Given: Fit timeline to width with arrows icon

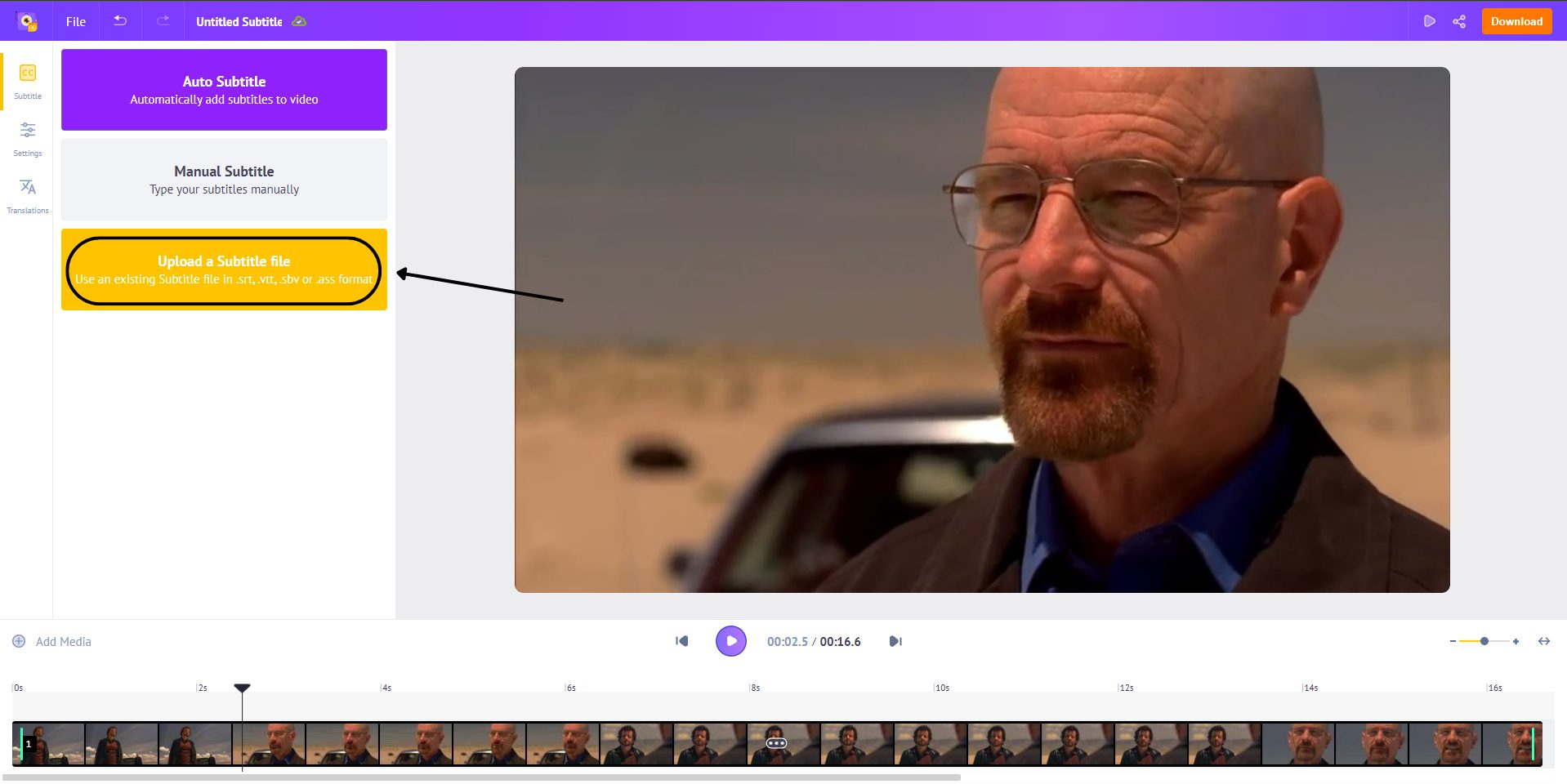Looking at the screenshot, I should pyautogui.click(x=1544, y=641).
